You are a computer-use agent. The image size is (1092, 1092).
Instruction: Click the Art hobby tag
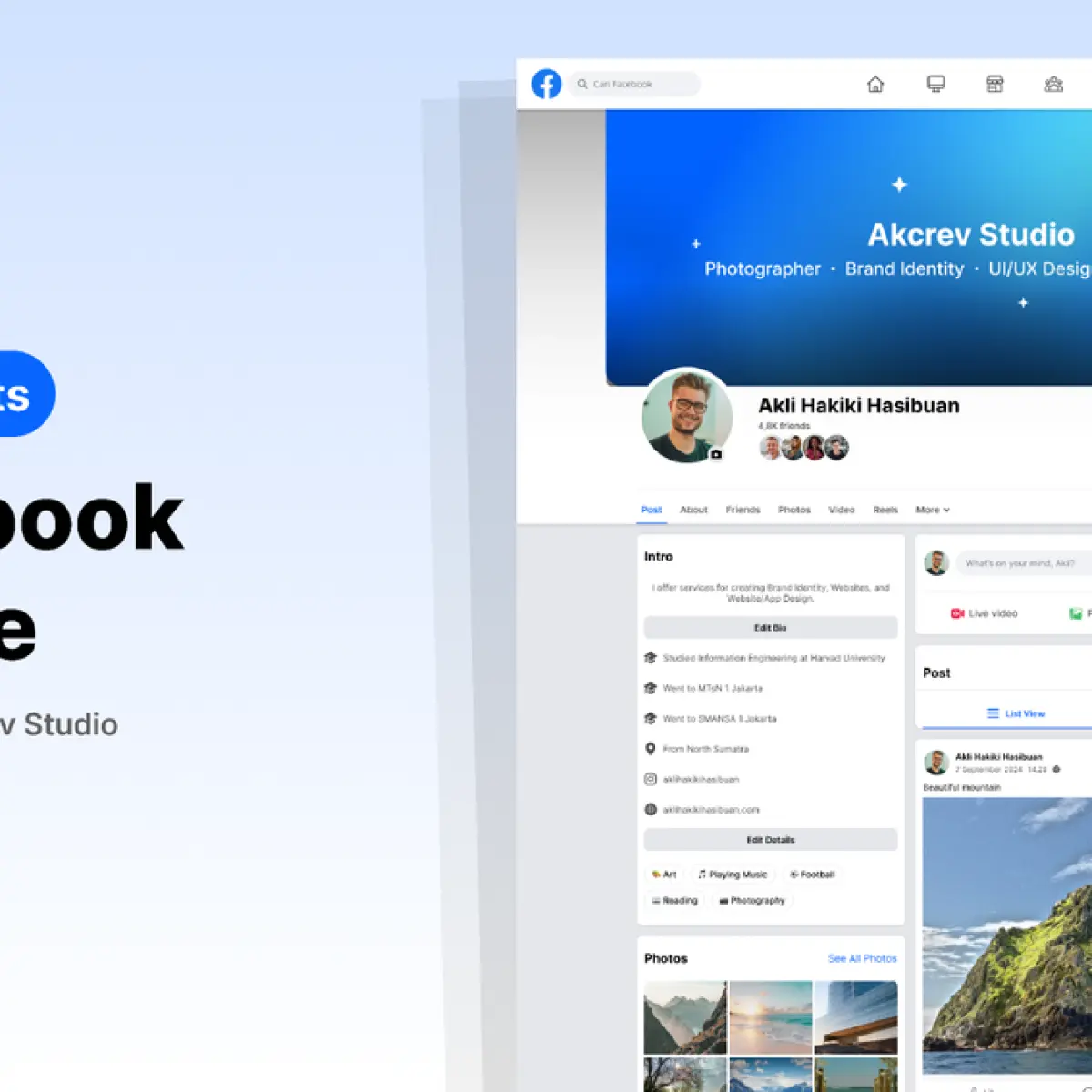663,875
